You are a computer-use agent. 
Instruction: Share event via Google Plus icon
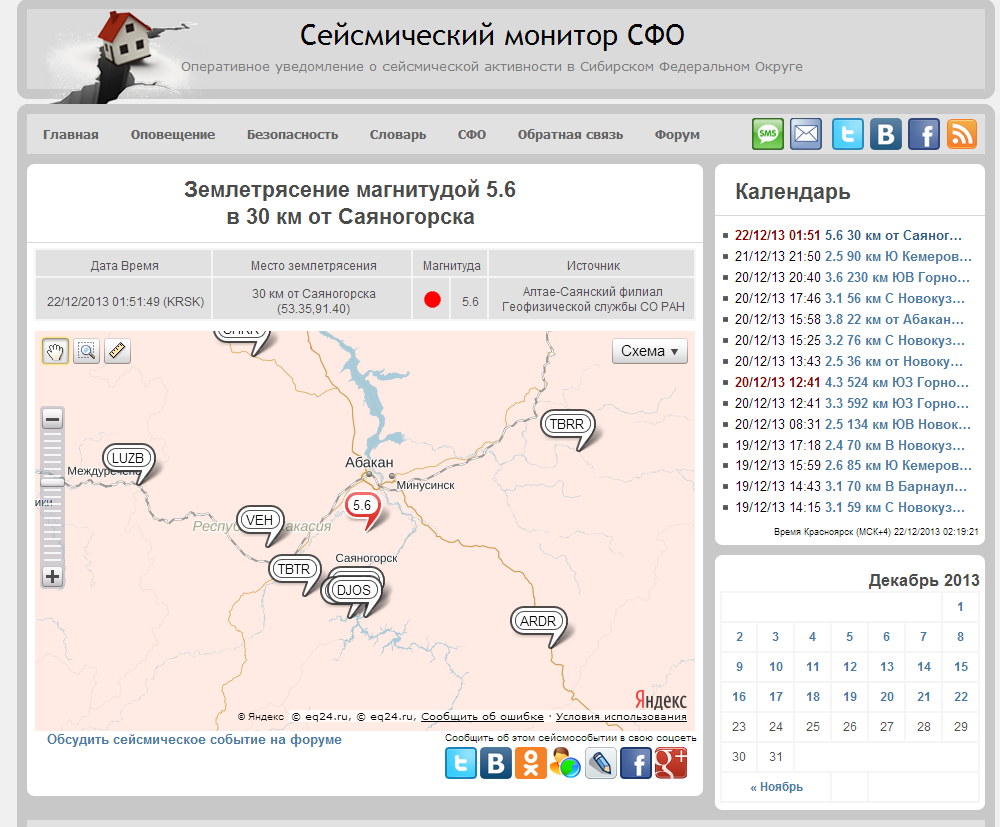tap(671, 763)
